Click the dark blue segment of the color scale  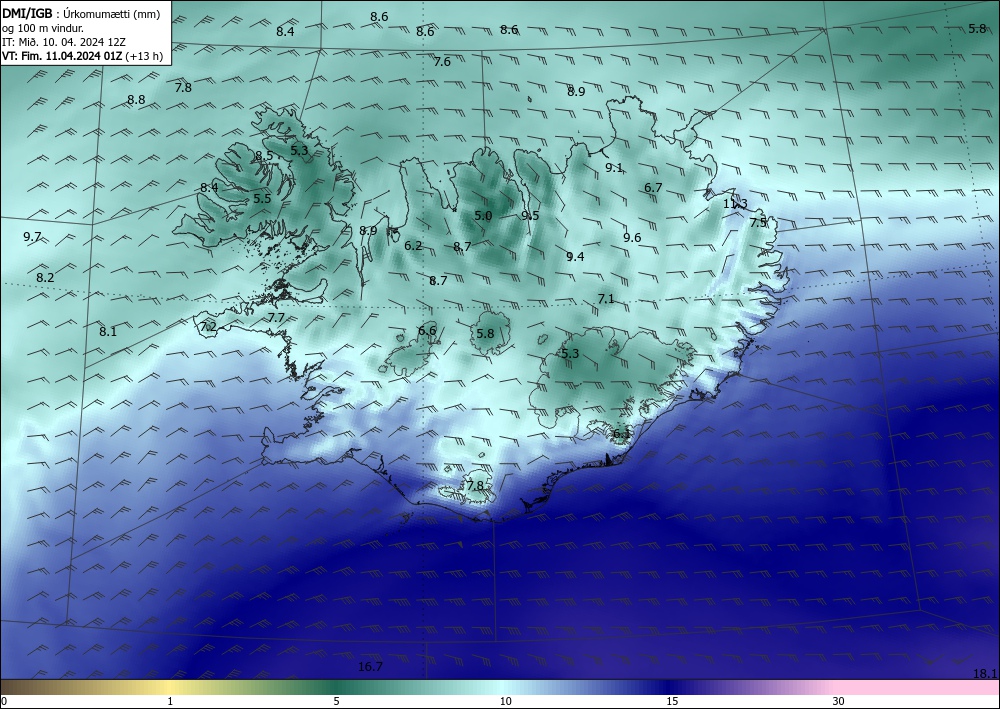click(x=670, y=687)
